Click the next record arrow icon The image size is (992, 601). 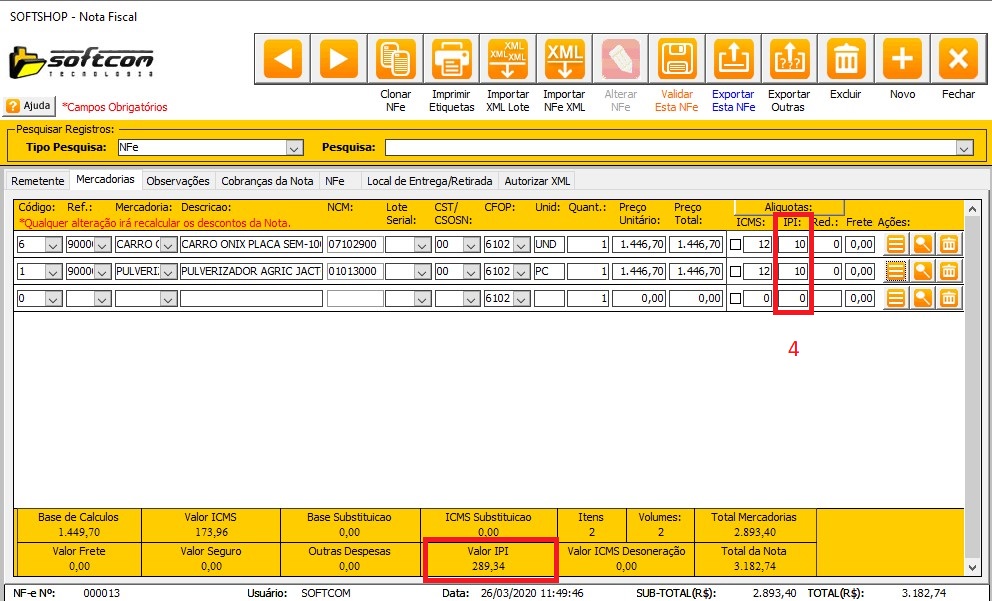(x=339, y=59)
